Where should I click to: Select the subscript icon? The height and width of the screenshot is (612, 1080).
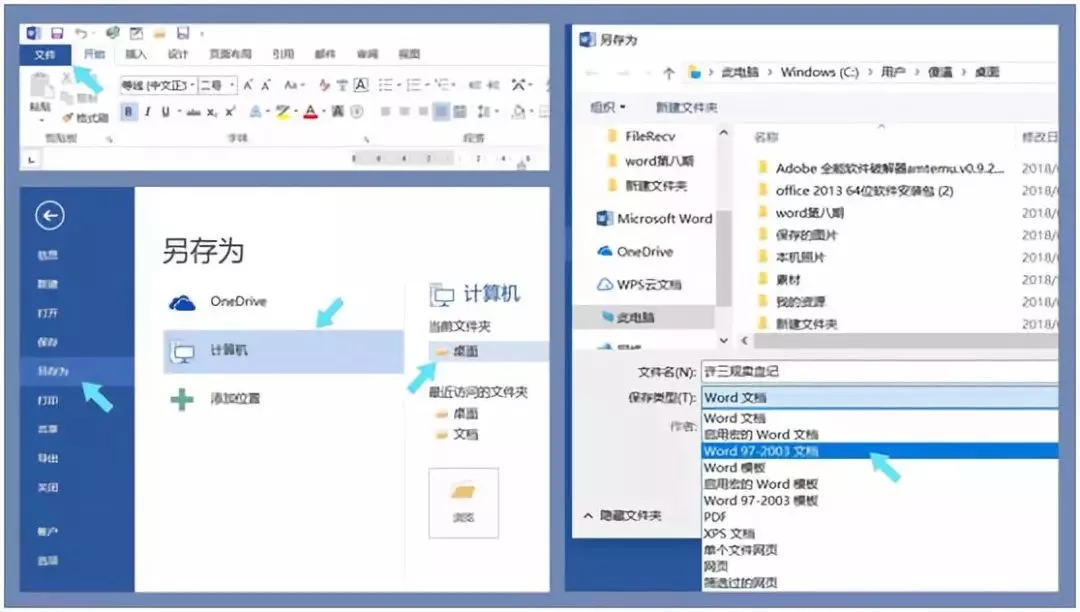pyautogui.click(x=209, y=110)
